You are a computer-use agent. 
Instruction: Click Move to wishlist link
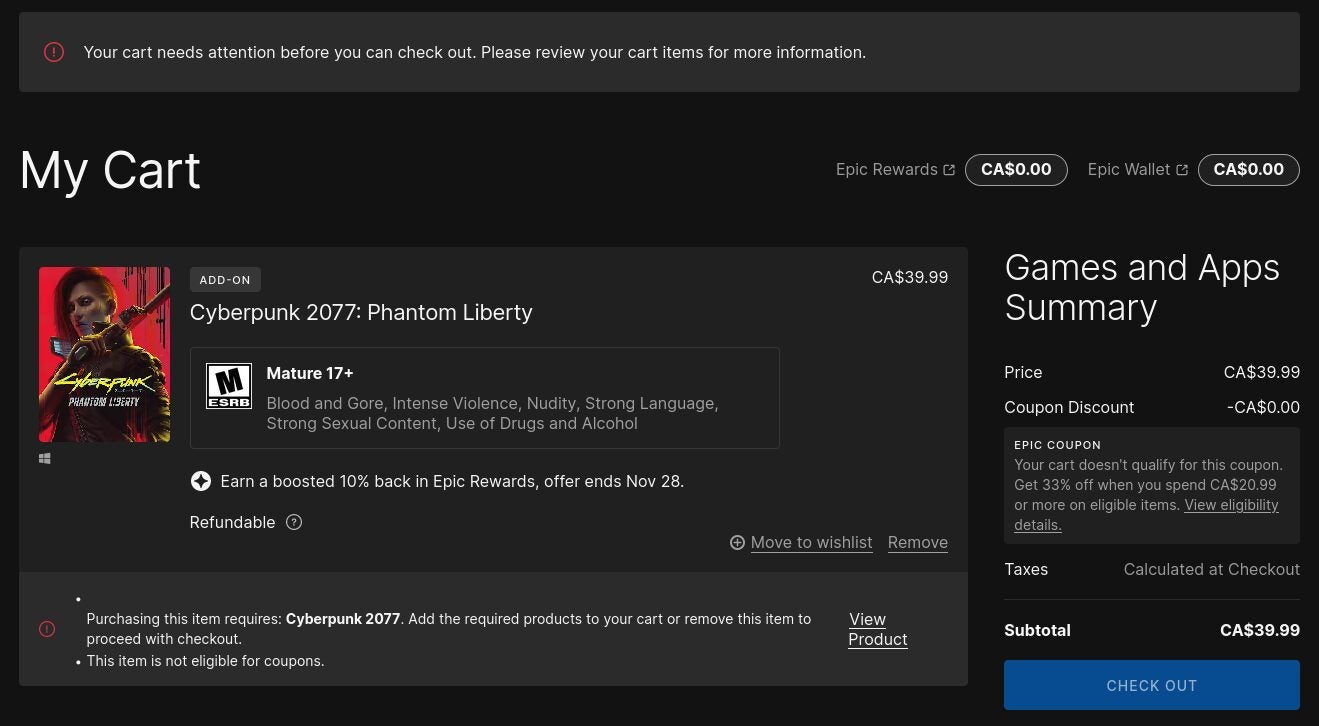tap(811, 542)
